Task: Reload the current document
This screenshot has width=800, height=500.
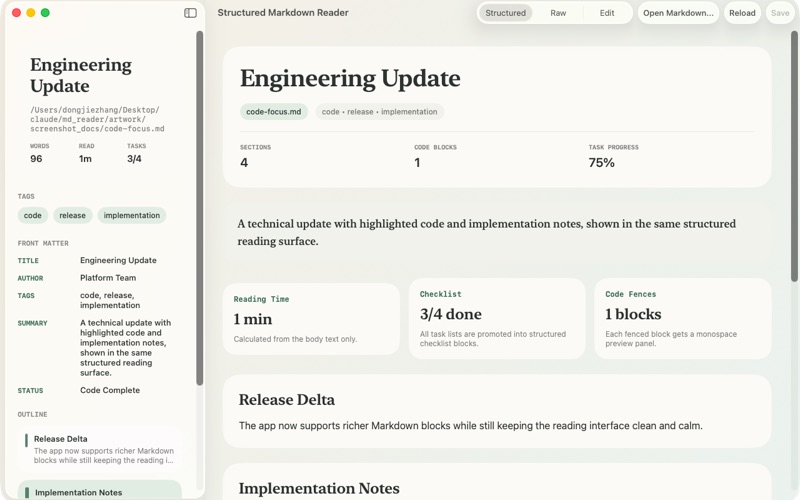Action: click(742, 13)
